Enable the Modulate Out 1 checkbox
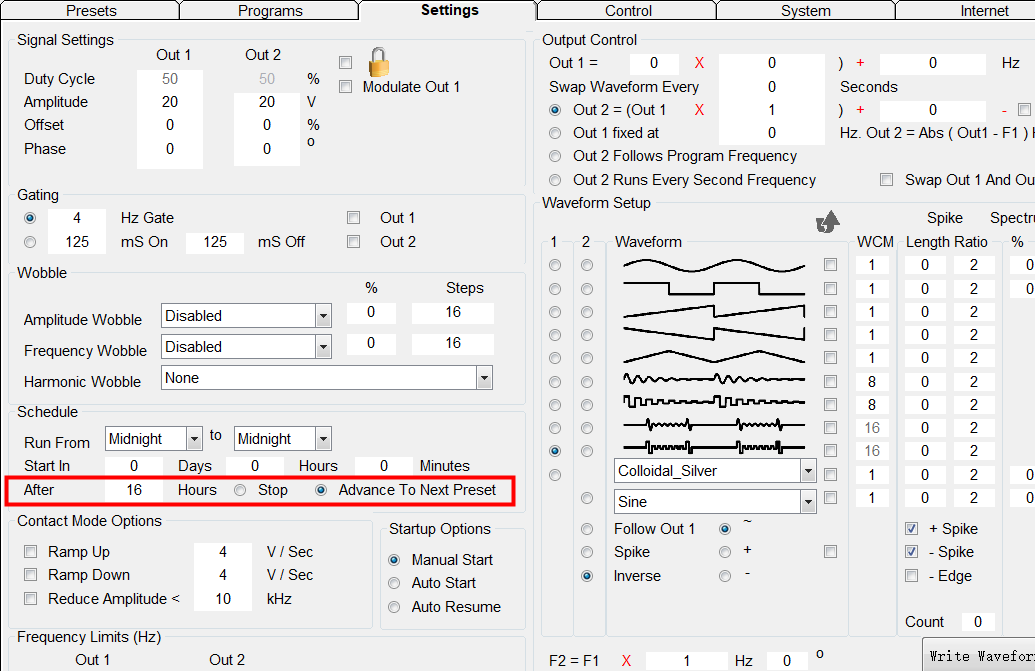This screenshot has width=1035, height=671. tap(346, 87)
